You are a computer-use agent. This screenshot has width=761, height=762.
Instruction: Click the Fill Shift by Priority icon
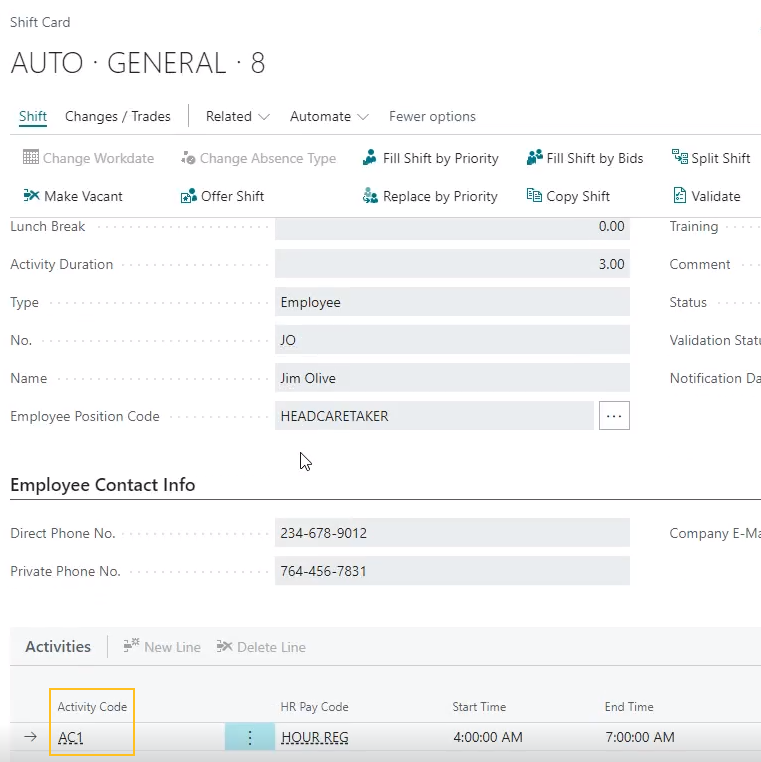370,158
